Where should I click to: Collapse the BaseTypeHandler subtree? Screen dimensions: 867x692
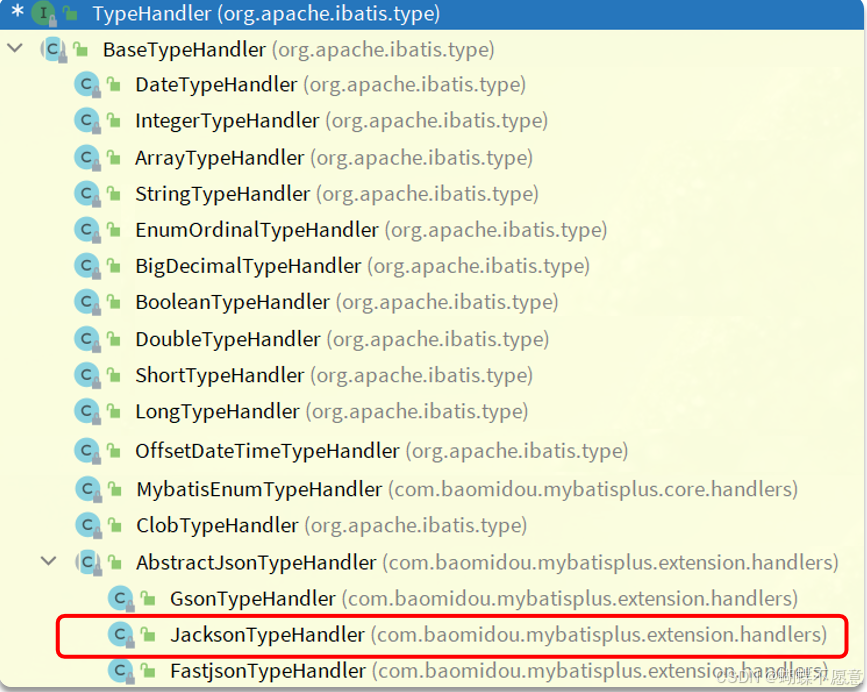click(14, 46)
